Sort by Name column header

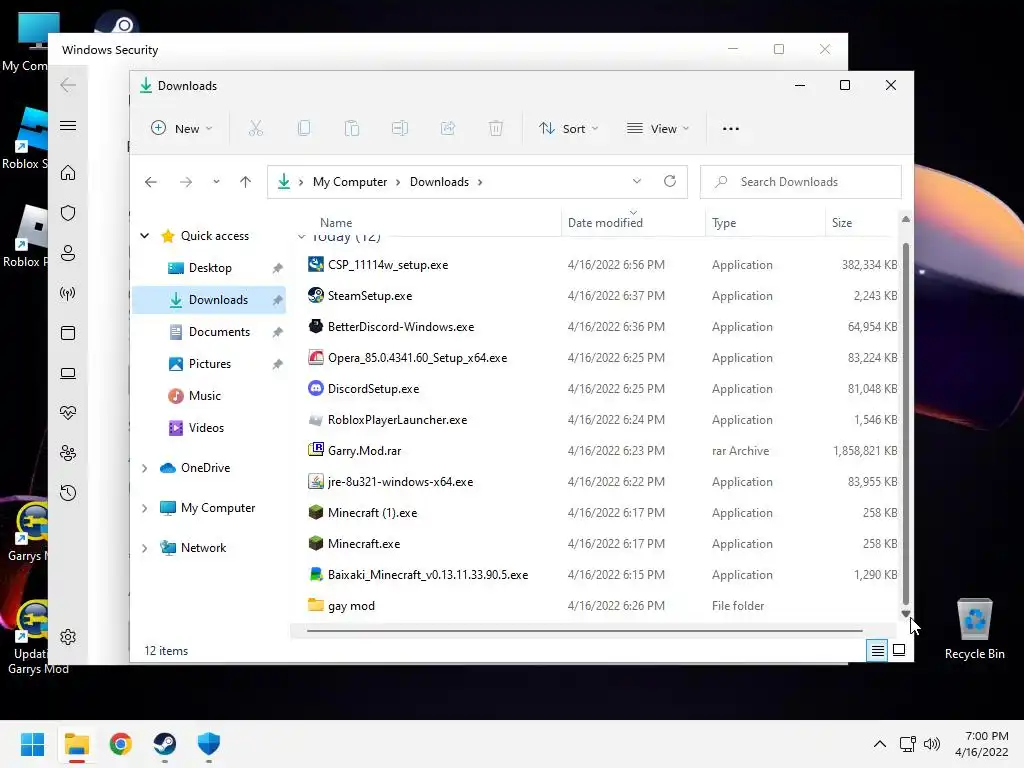[336, 223]
